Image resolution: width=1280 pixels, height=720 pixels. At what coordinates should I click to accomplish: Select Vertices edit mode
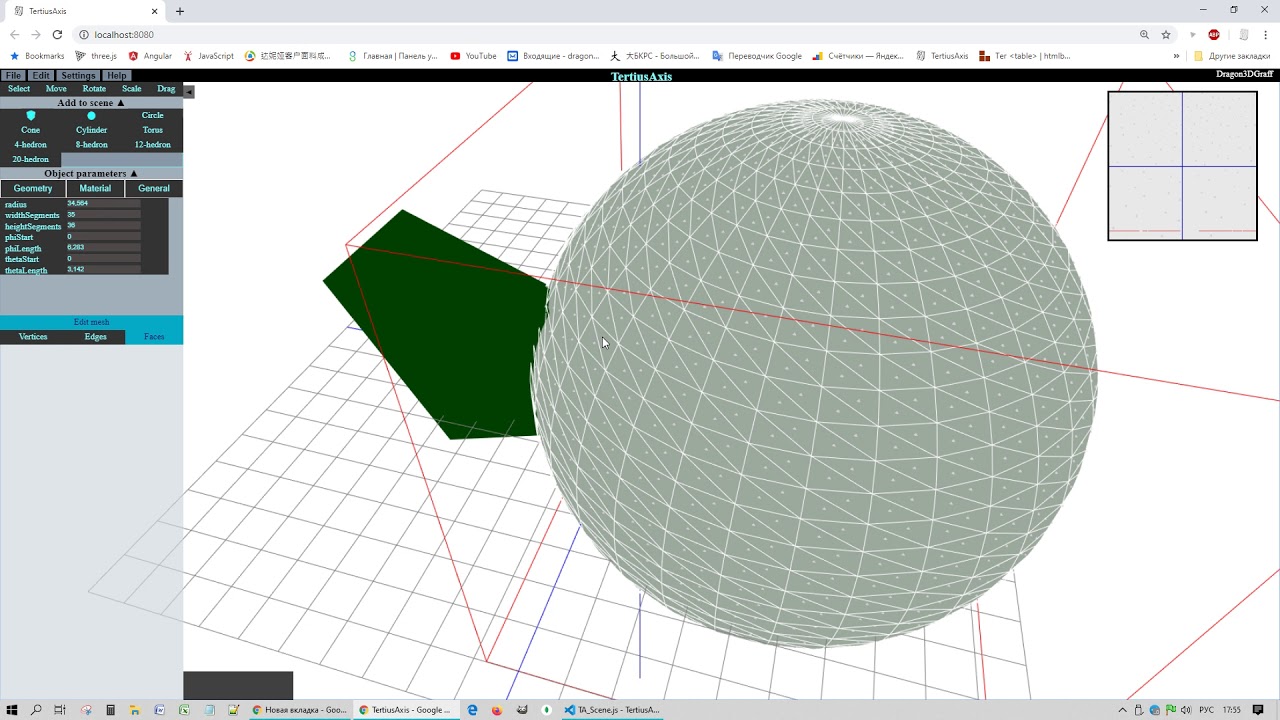click(x=33, y=337)
